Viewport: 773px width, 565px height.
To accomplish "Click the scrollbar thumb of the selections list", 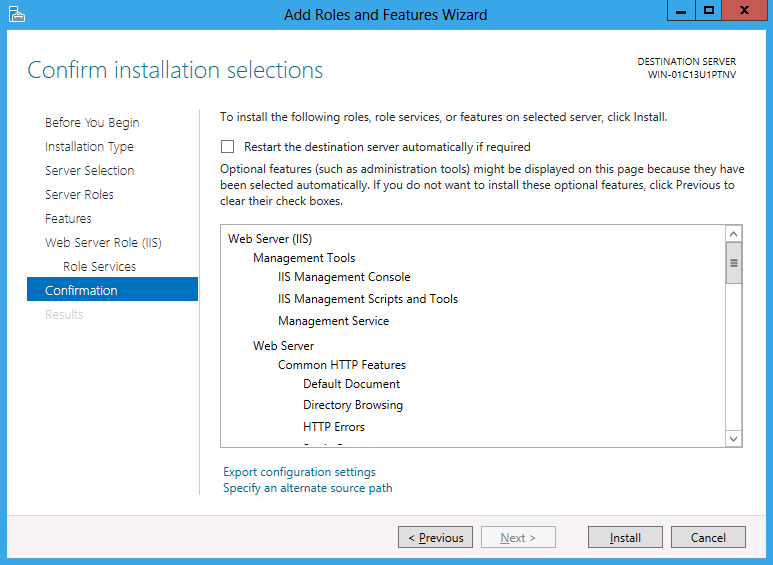I will pyautogui.click(x=734, y=263).
